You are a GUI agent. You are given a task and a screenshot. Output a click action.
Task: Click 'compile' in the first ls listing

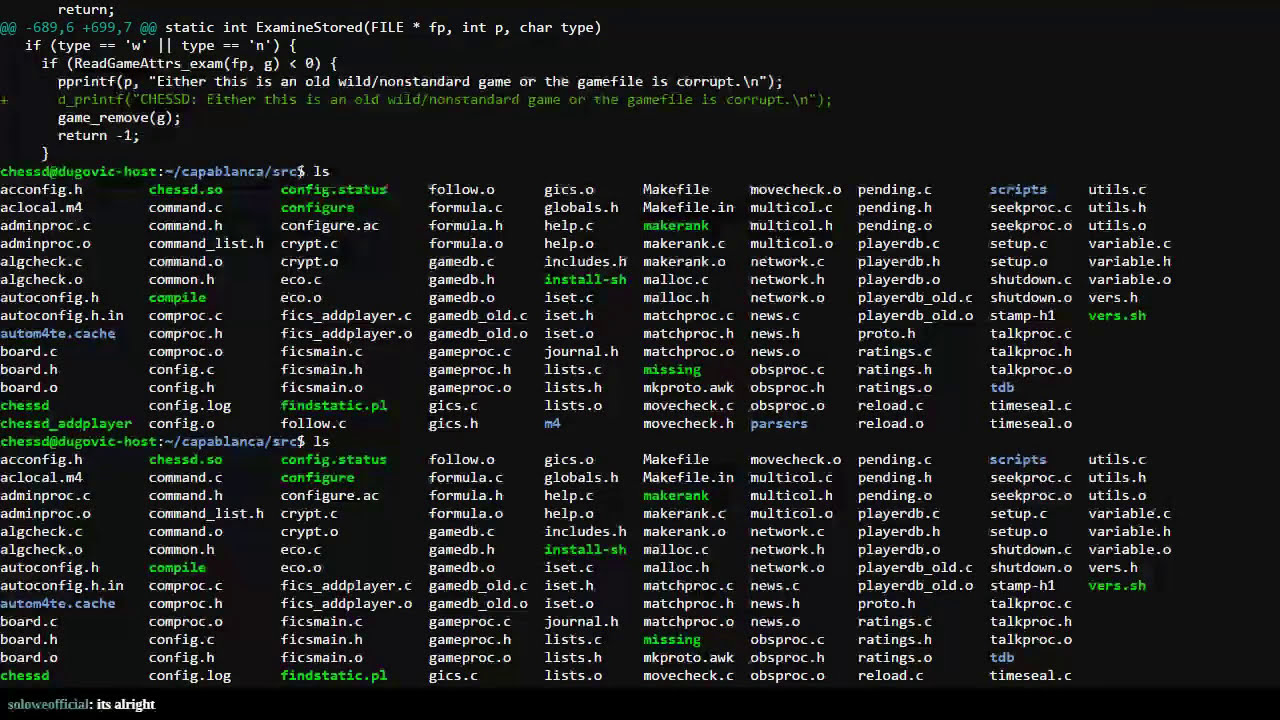(177, 297)
